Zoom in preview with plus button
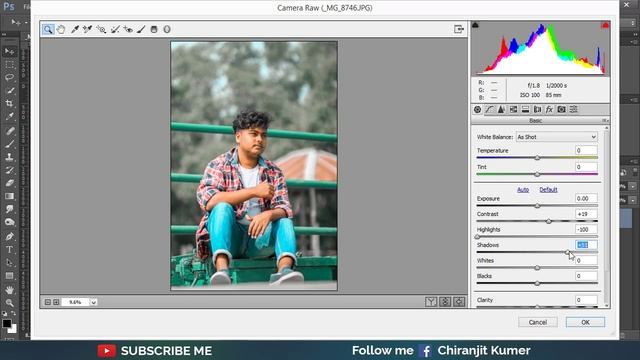This screenshot has height=360, width=640. click(x=56, y=302)
